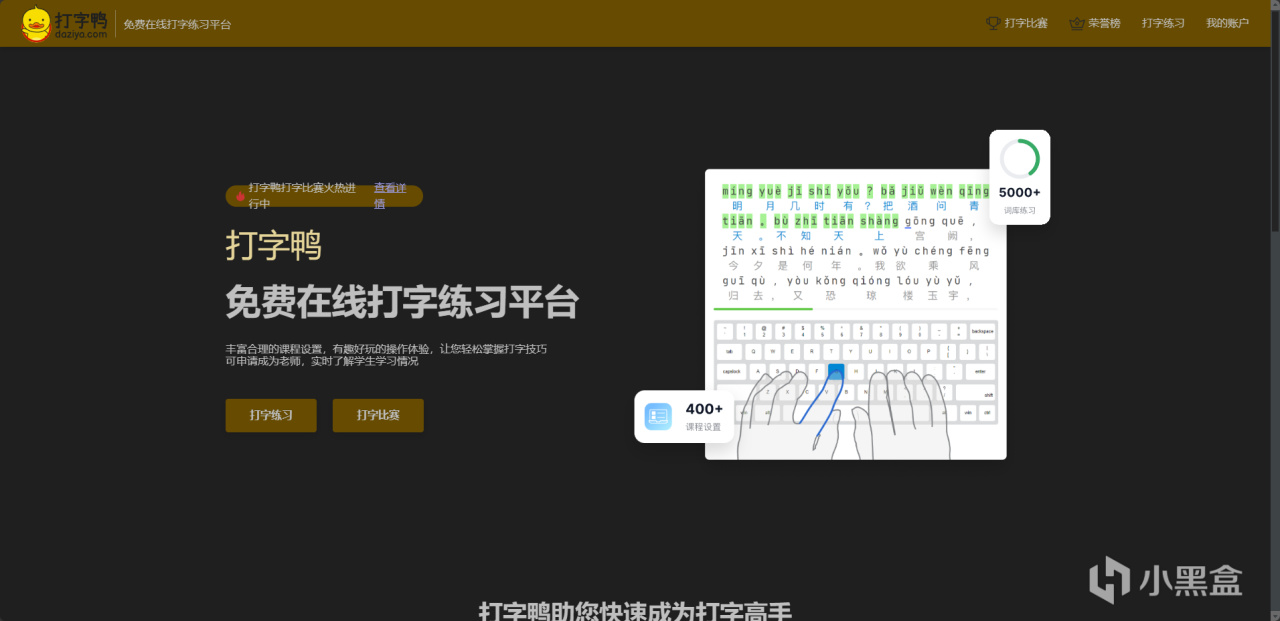Click the description line starting 丰富合理的课程设置
The width and height of the screenshot is (1280, 621).
[386, 349]
